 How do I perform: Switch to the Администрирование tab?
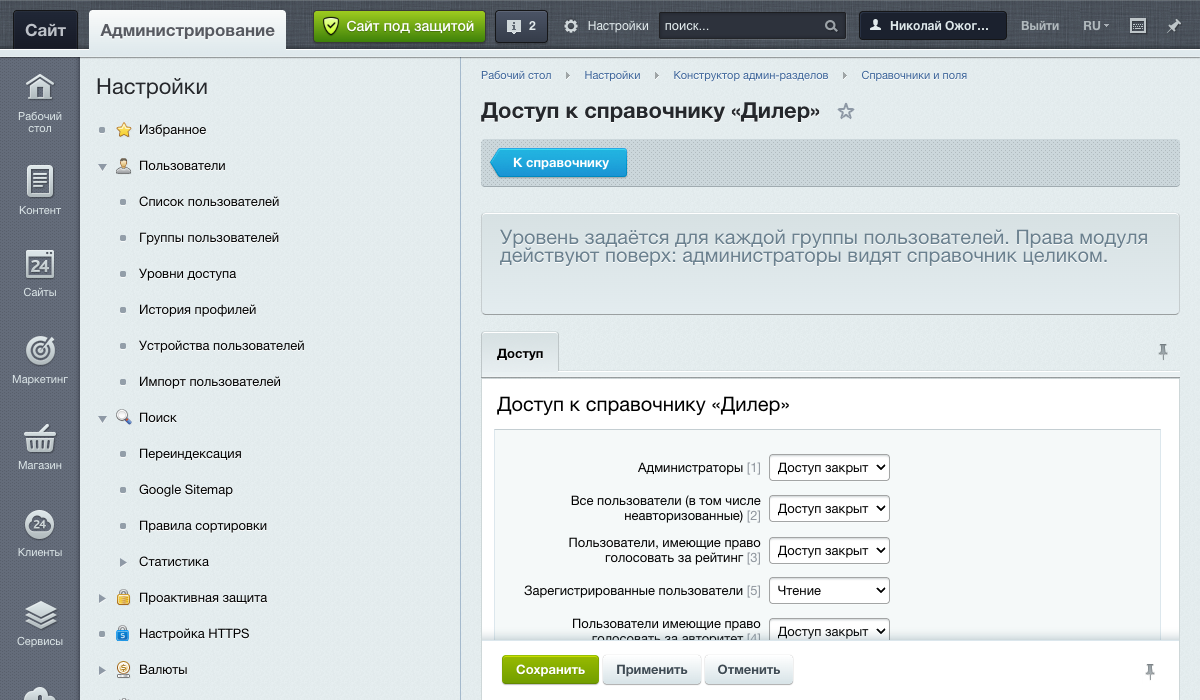point(188,30)
